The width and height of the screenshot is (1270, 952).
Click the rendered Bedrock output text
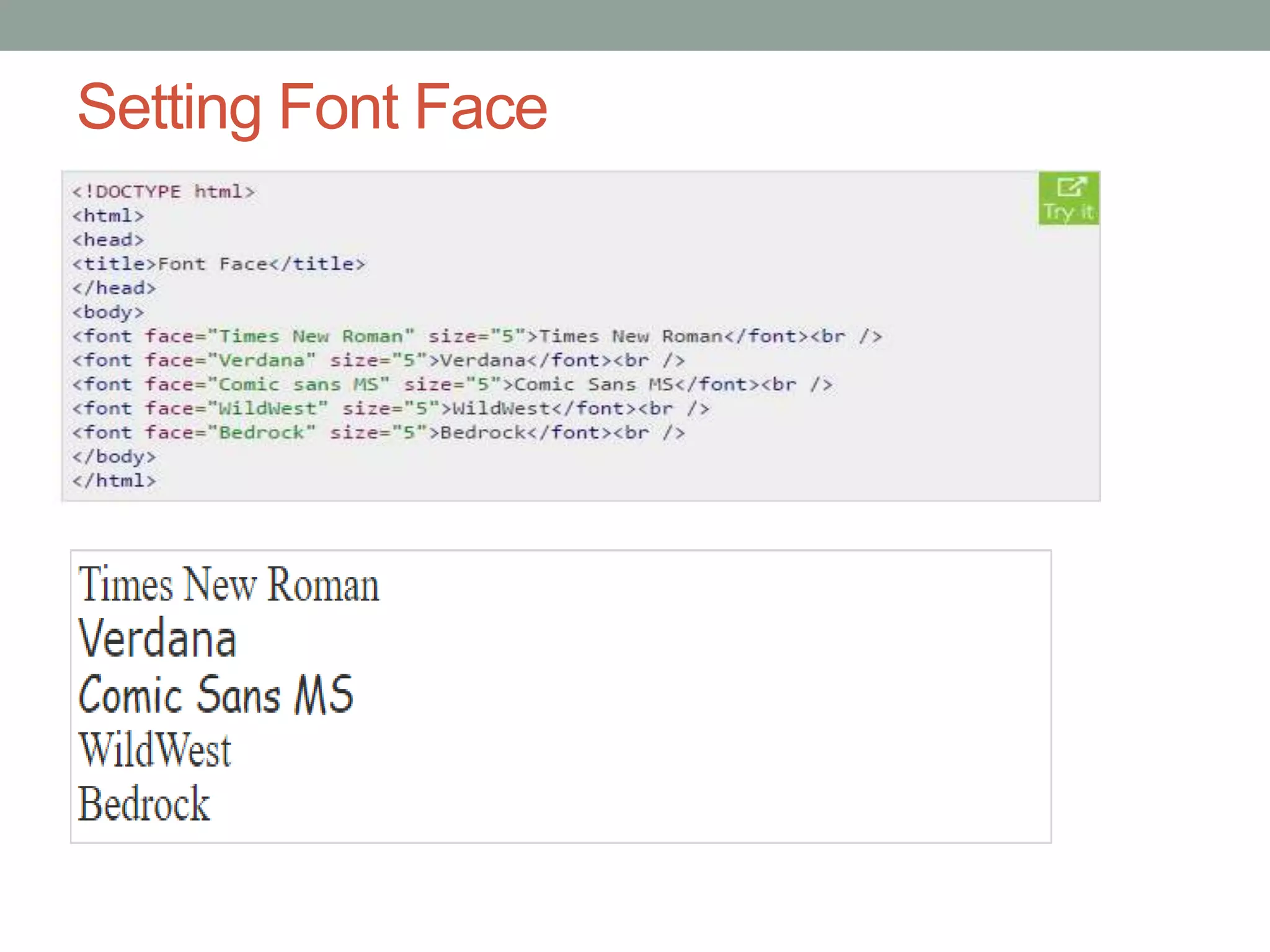coord(144,804)
